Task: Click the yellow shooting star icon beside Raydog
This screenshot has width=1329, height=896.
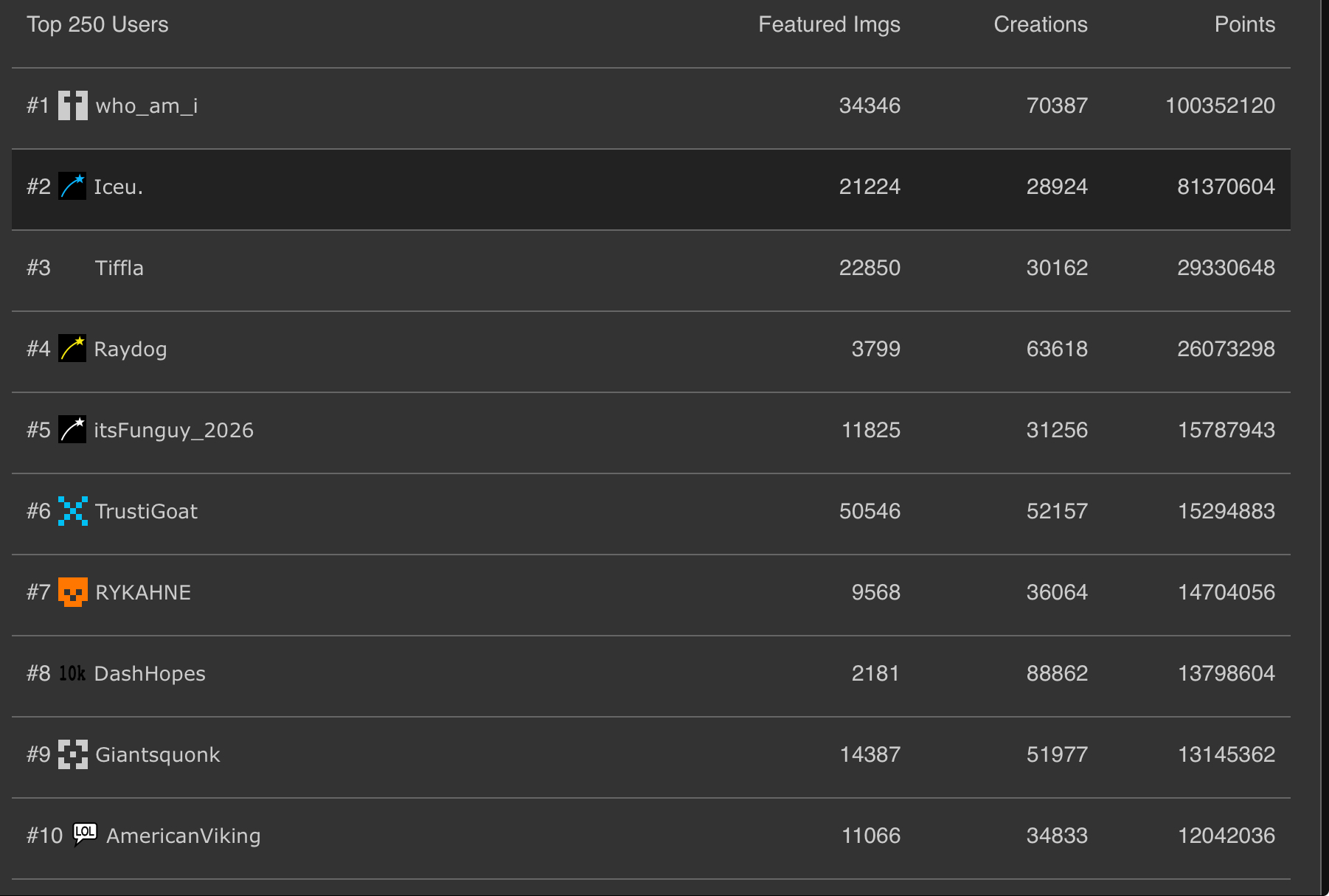Action: coord(72,349)
